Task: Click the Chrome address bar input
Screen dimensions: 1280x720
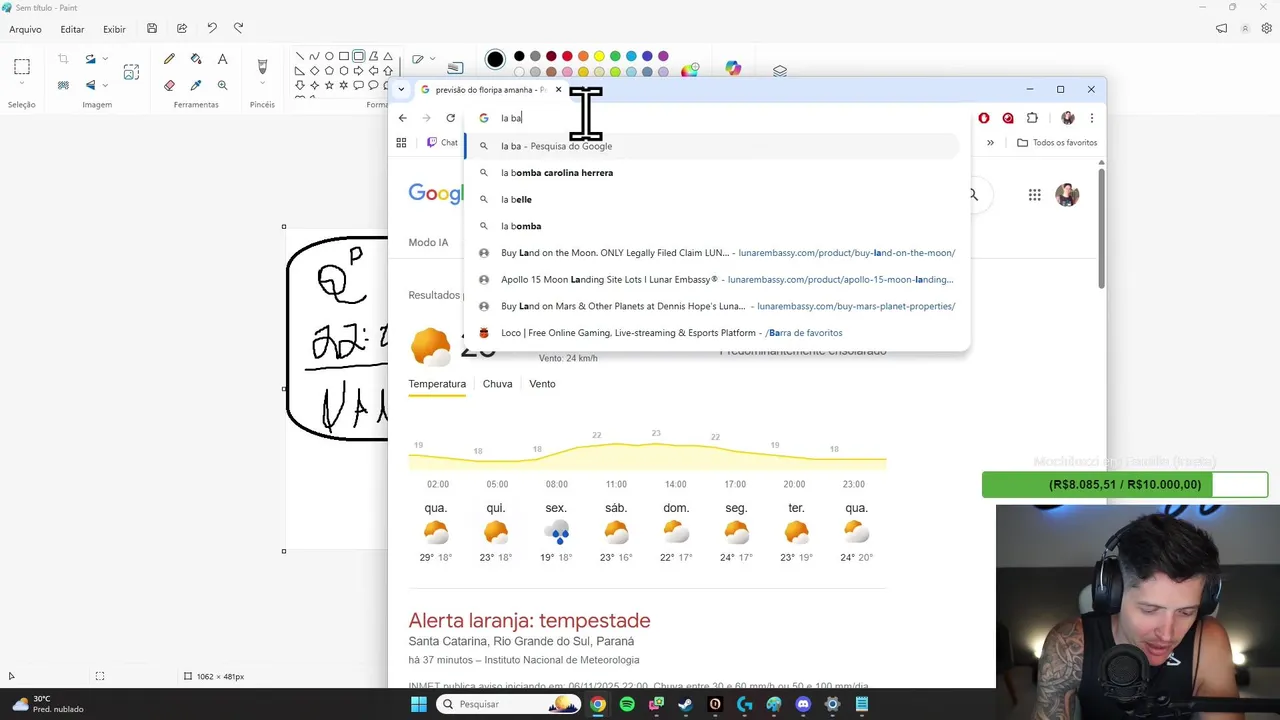Action: click(716, 118)
